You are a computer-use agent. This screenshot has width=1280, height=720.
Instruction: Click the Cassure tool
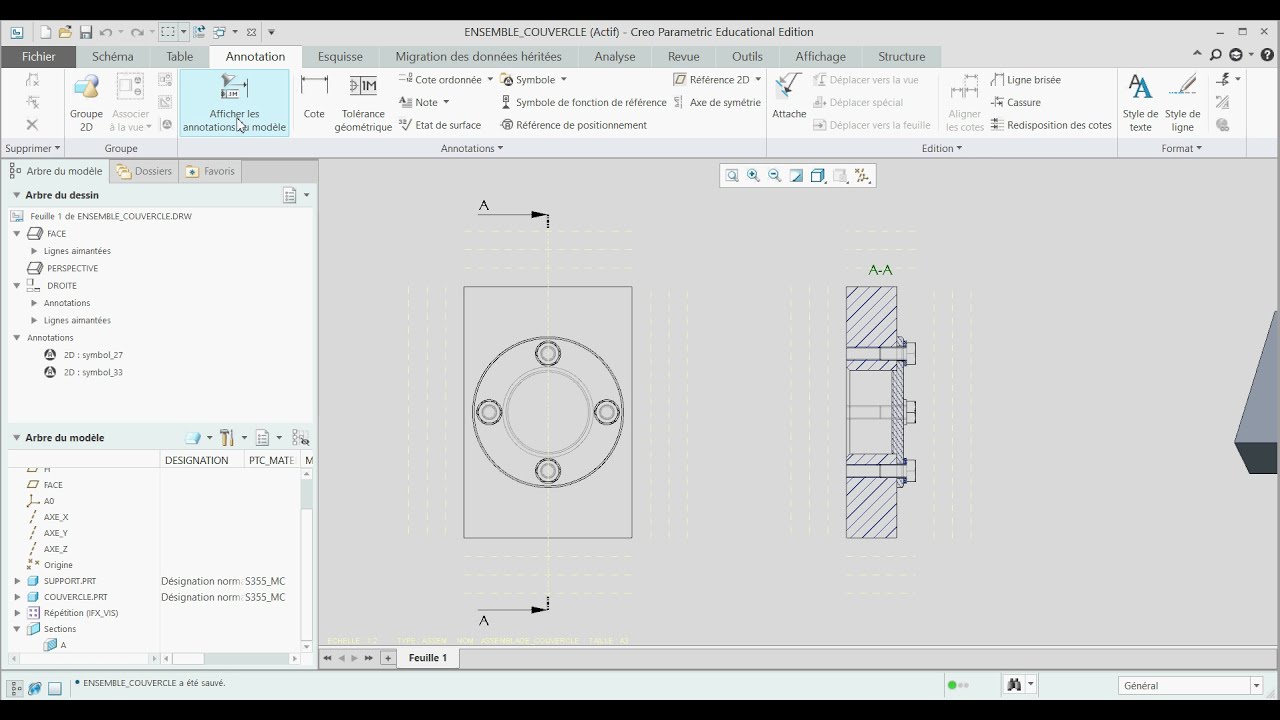click(1015, 102)
